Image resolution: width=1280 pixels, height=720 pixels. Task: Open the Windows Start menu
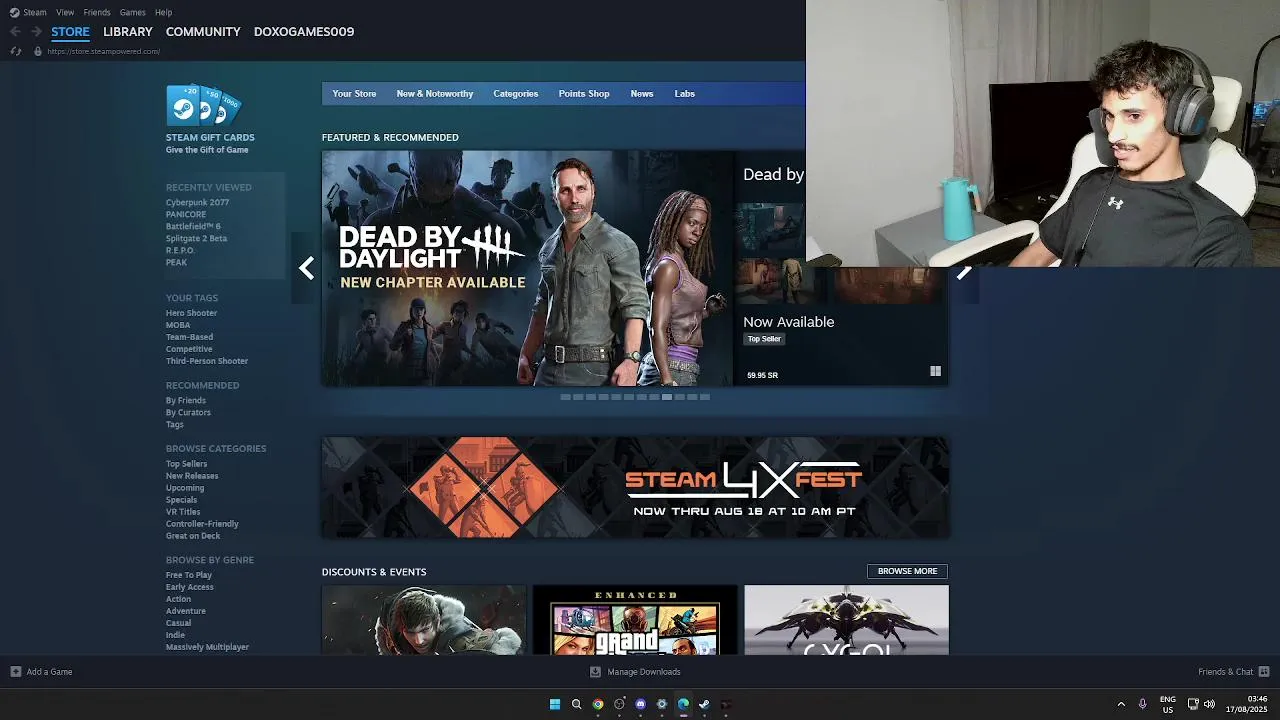(x=555, y=704)
